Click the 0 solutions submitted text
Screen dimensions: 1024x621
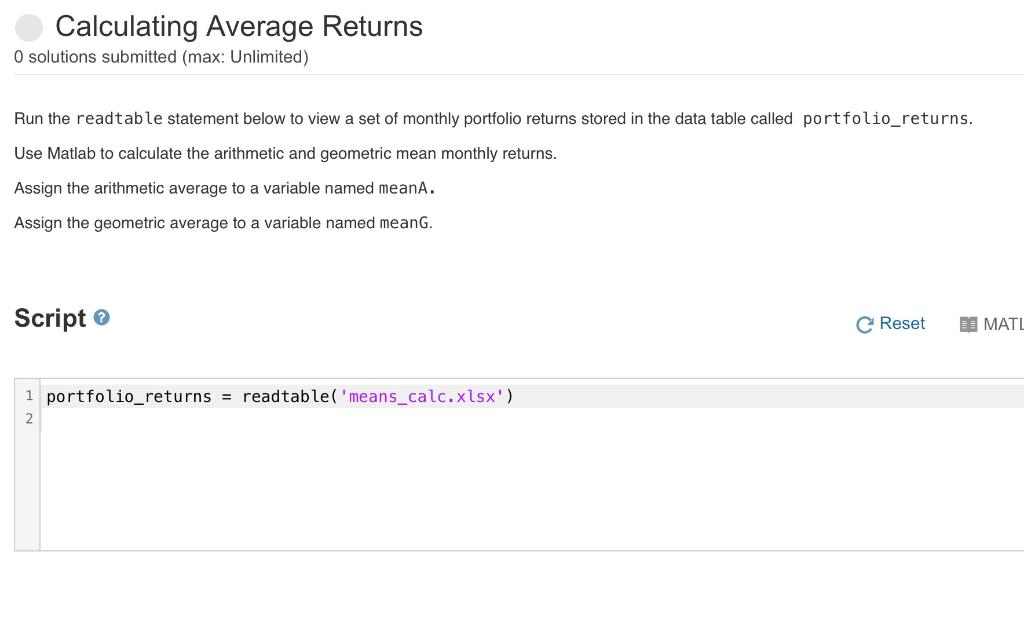161,57
